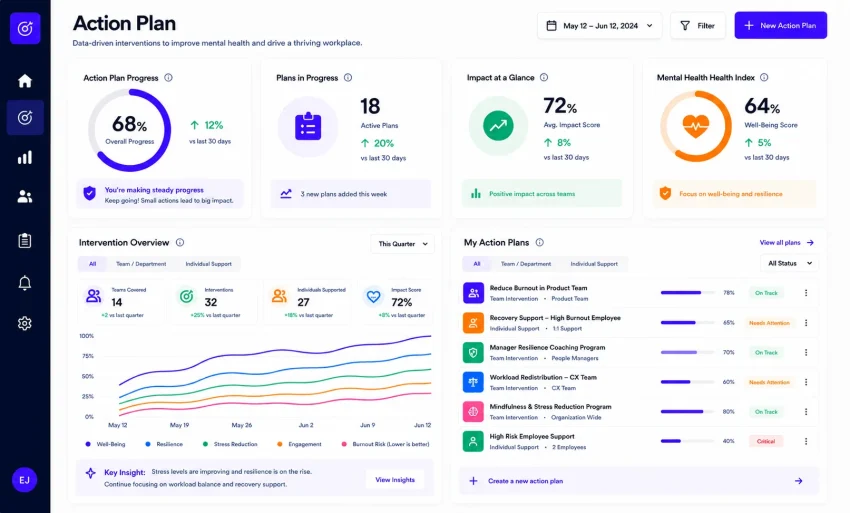Click the Positive impact across teams banner
The width and height of the screenshot is (850, 513).
pyautogui.click(x=542, y=194)
